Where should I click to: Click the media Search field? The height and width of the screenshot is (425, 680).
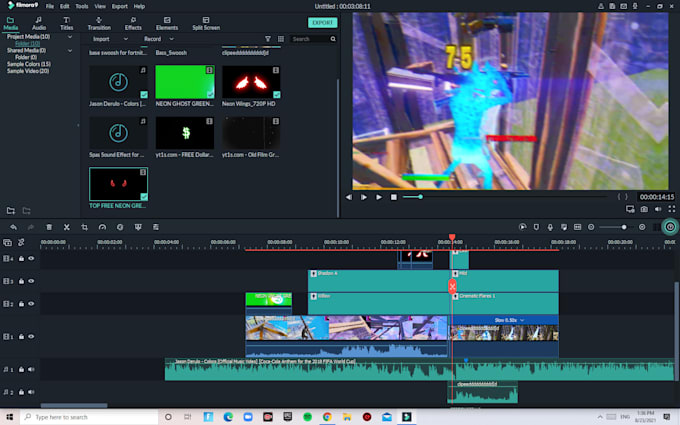tap(310, 39)
